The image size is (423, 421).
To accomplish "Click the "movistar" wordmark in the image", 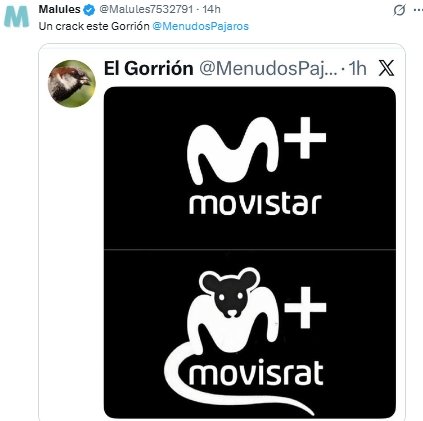I will coord(255,203).
